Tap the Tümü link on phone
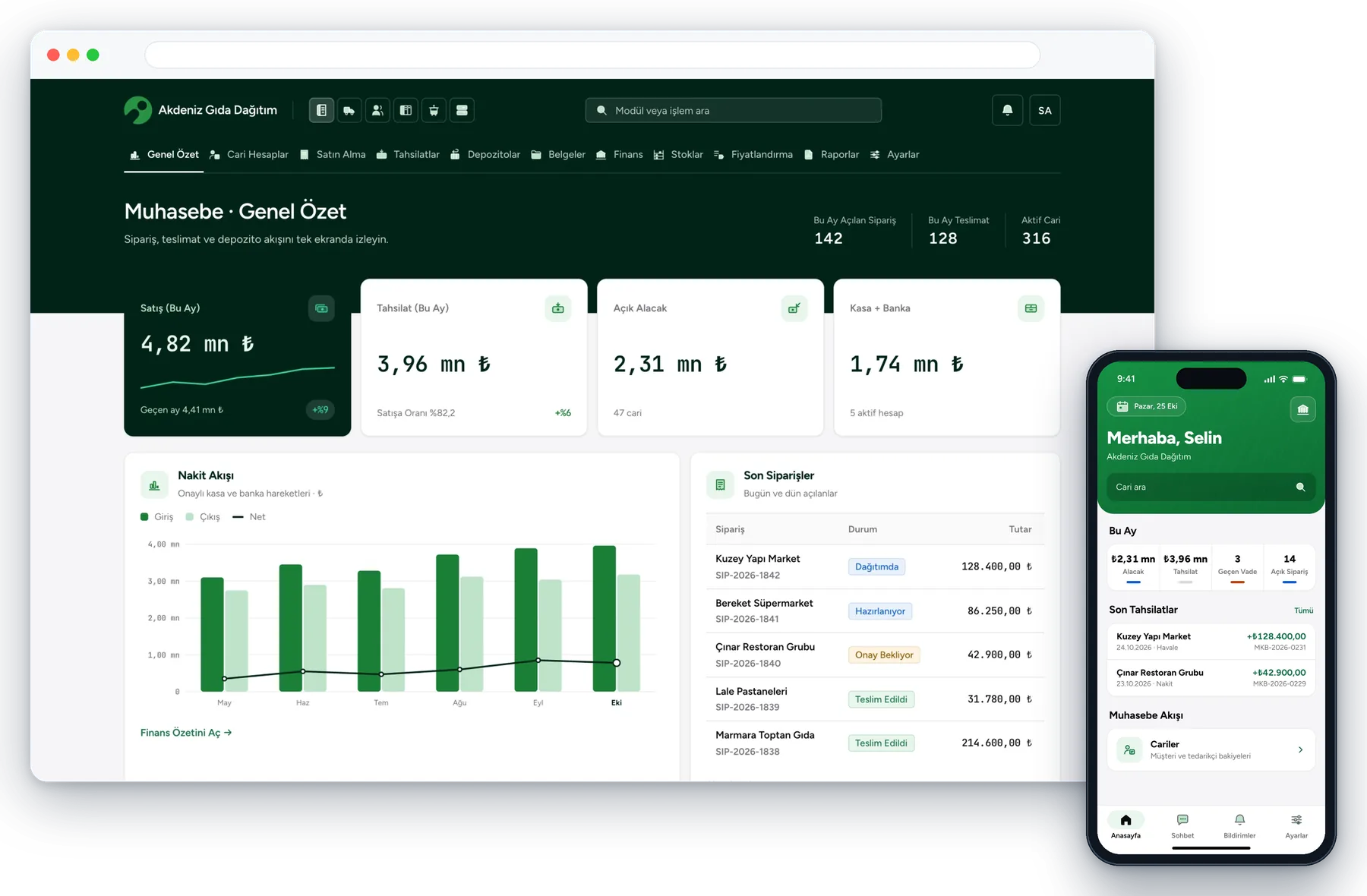1367x896 pixels. (x=1303, y=610)
